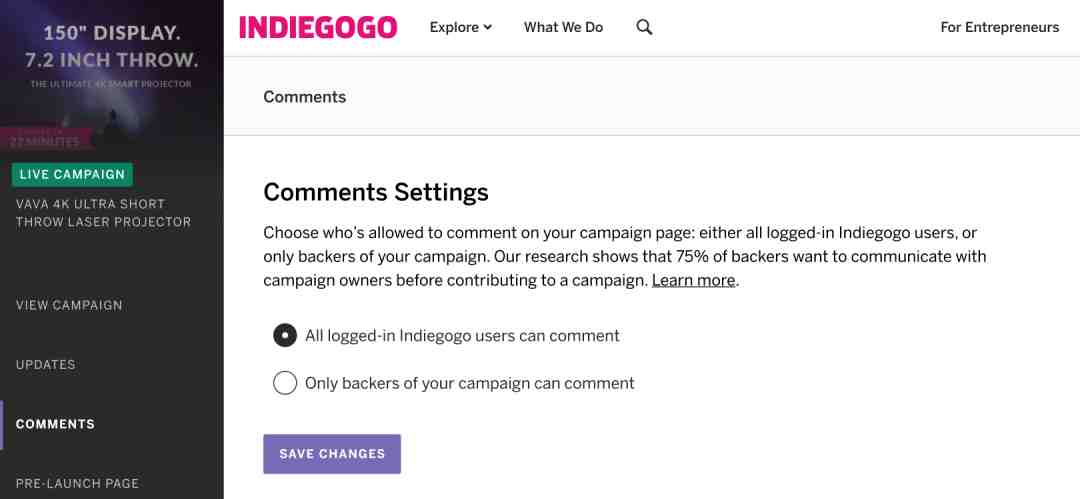Click the All logged-in users option label

462,336
